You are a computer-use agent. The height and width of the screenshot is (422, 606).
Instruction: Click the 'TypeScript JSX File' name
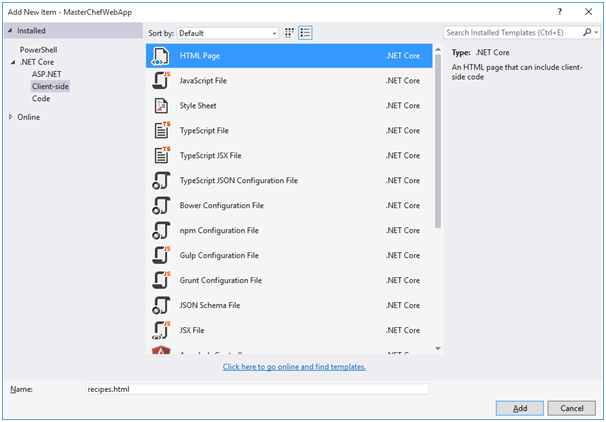210,156
